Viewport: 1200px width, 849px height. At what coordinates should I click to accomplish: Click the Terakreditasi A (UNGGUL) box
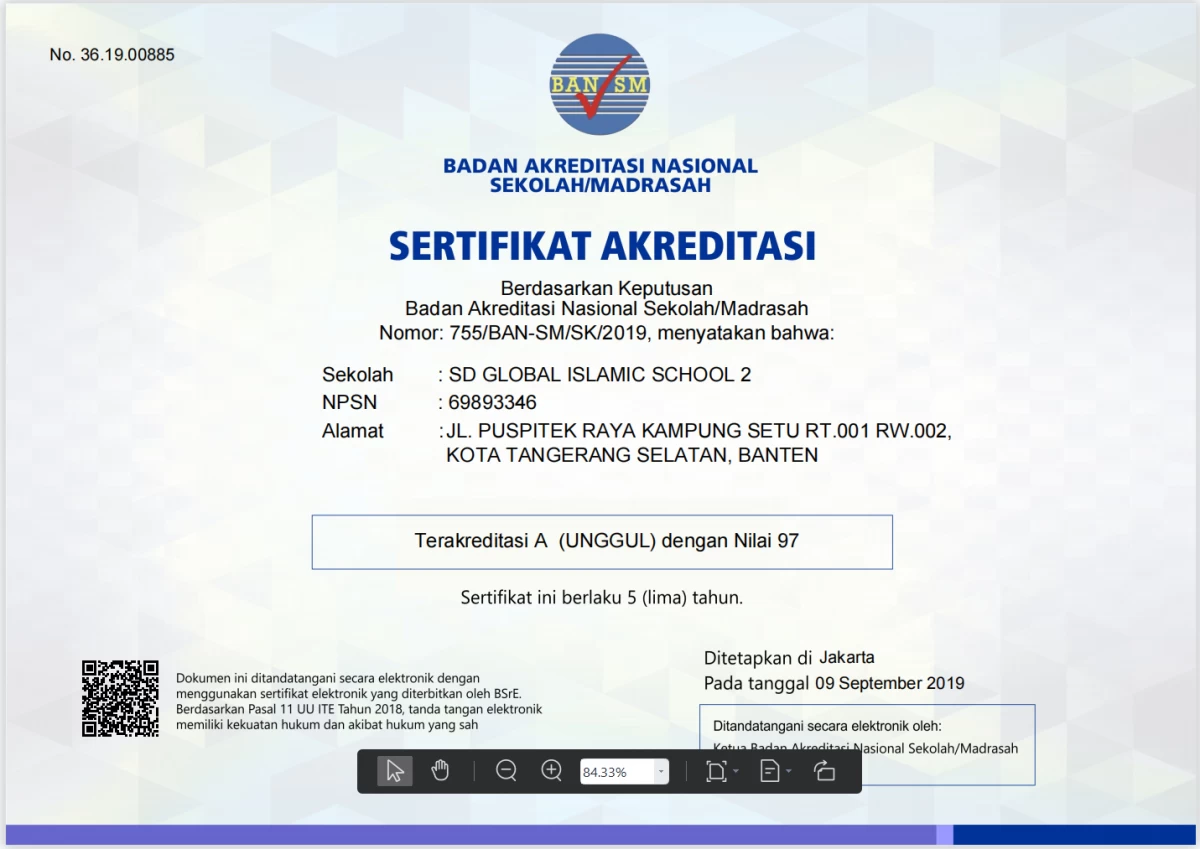click(x=602, y=542)
